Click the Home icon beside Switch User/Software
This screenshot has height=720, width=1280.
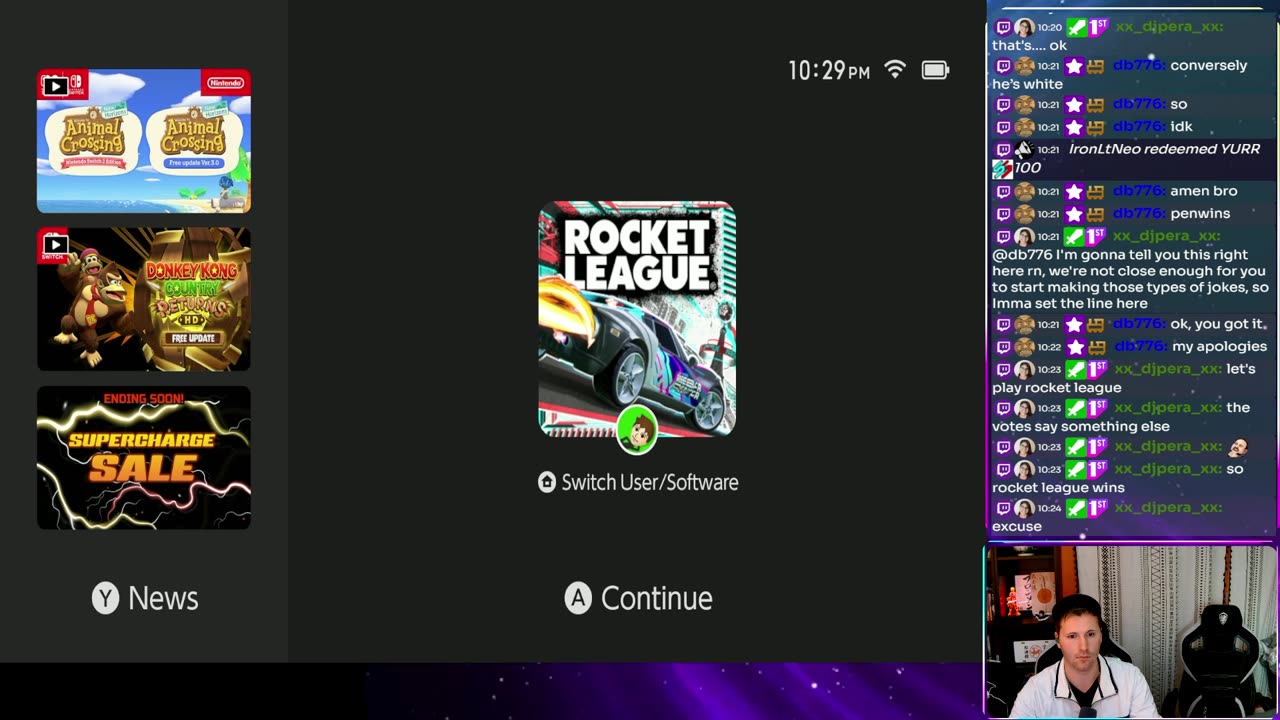click(x=547, y=482)
